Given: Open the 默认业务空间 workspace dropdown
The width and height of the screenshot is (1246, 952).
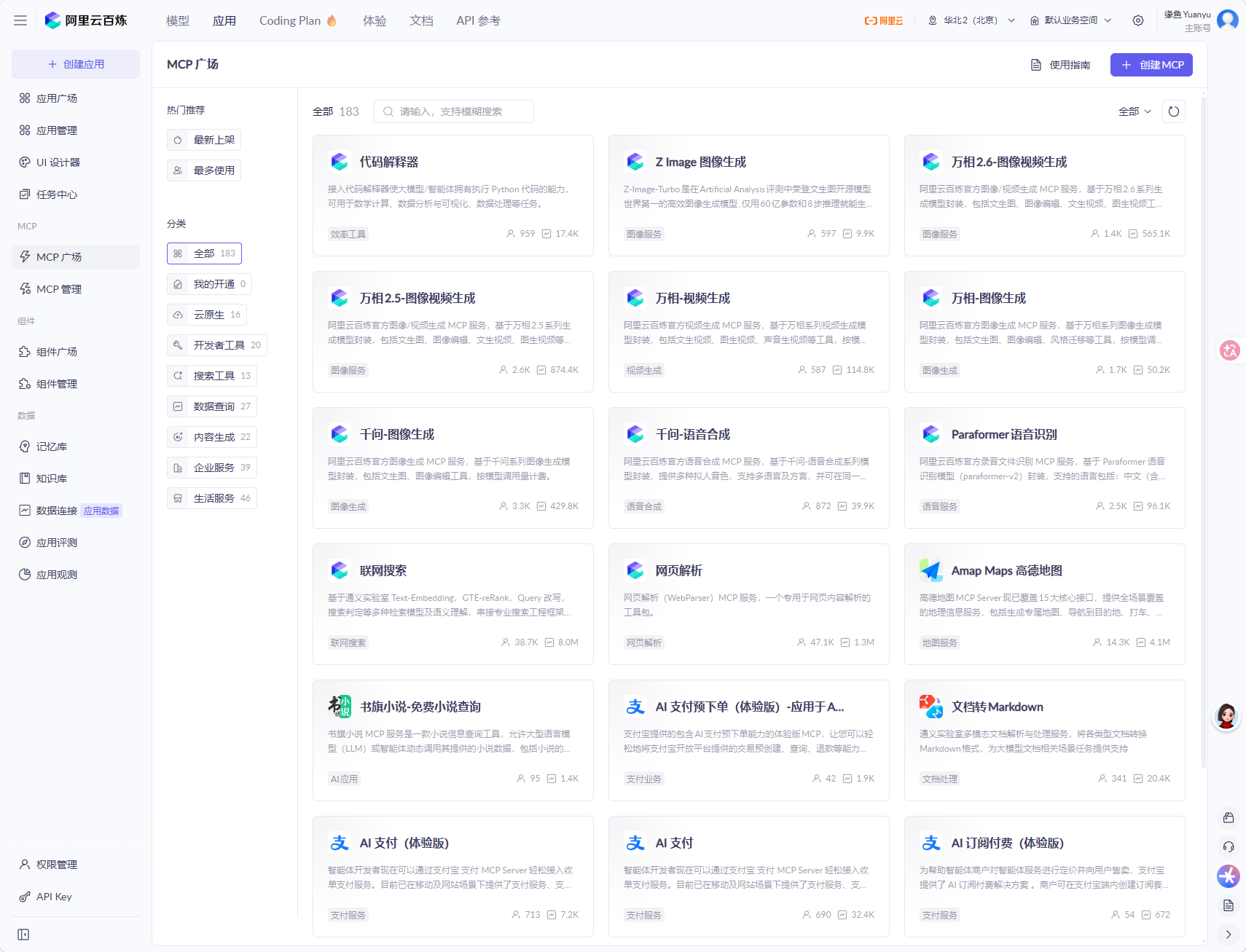Looking at the screenshot, I should pyautogui.click(x=1071, y=20).
